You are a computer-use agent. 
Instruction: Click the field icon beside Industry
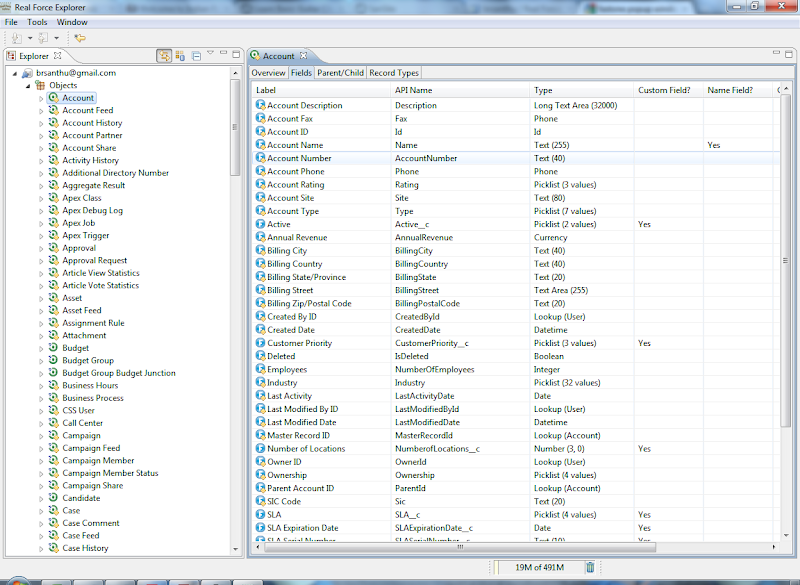point(260,383)
